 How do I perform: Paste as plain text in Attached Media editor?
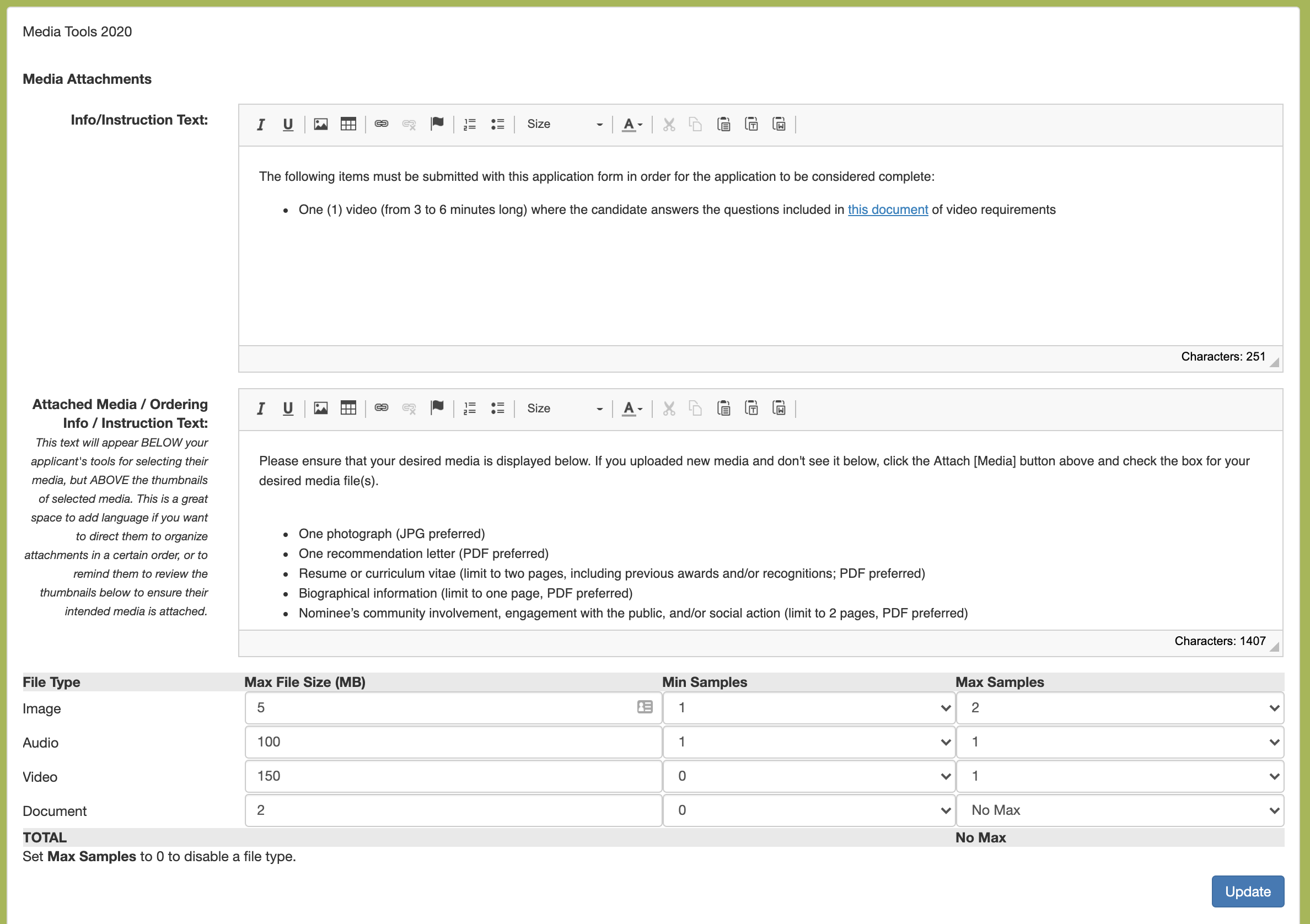(751, 409)
